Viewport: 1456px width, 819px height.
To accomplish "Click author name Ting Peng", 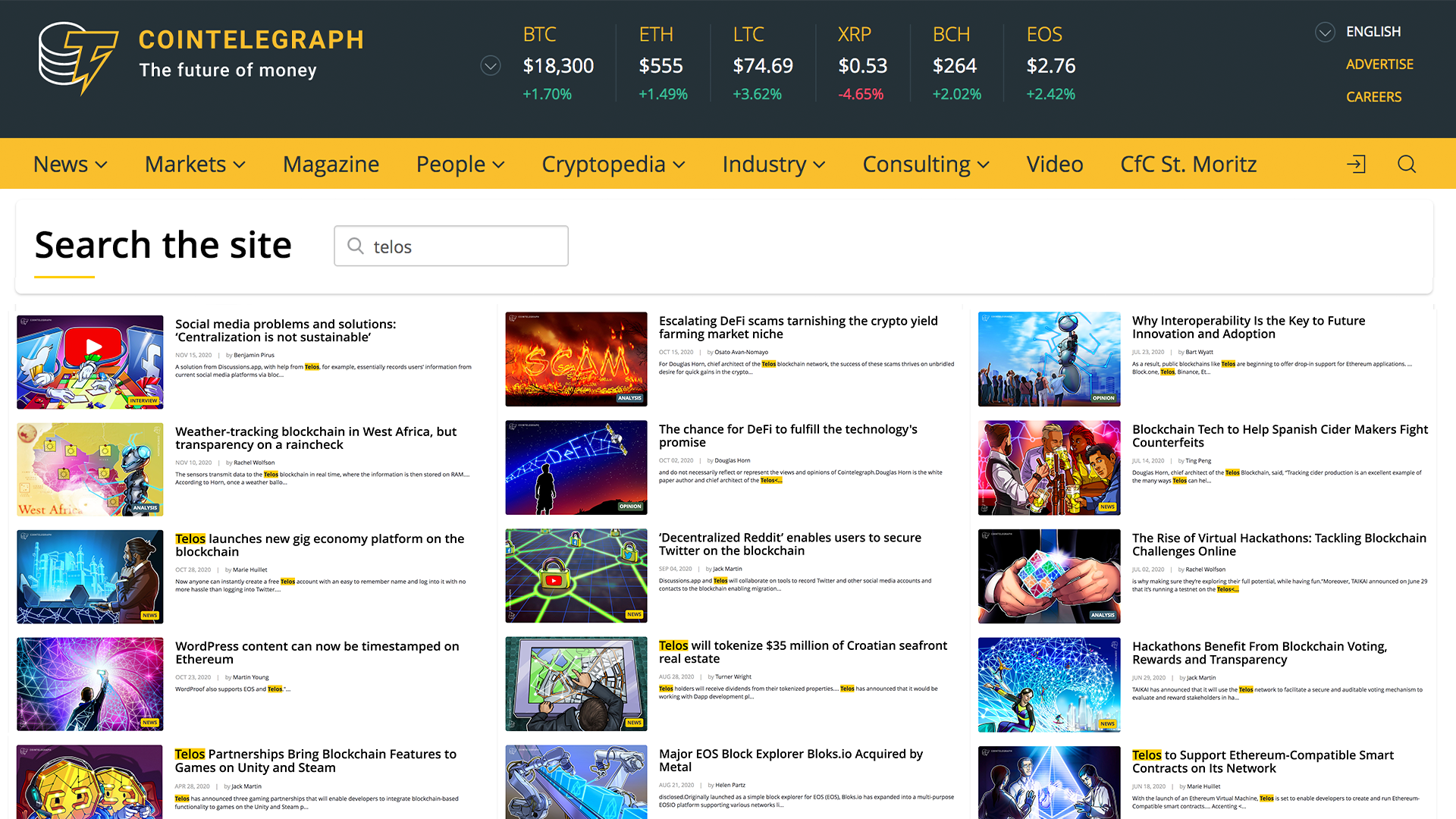I will [1199, 460].
